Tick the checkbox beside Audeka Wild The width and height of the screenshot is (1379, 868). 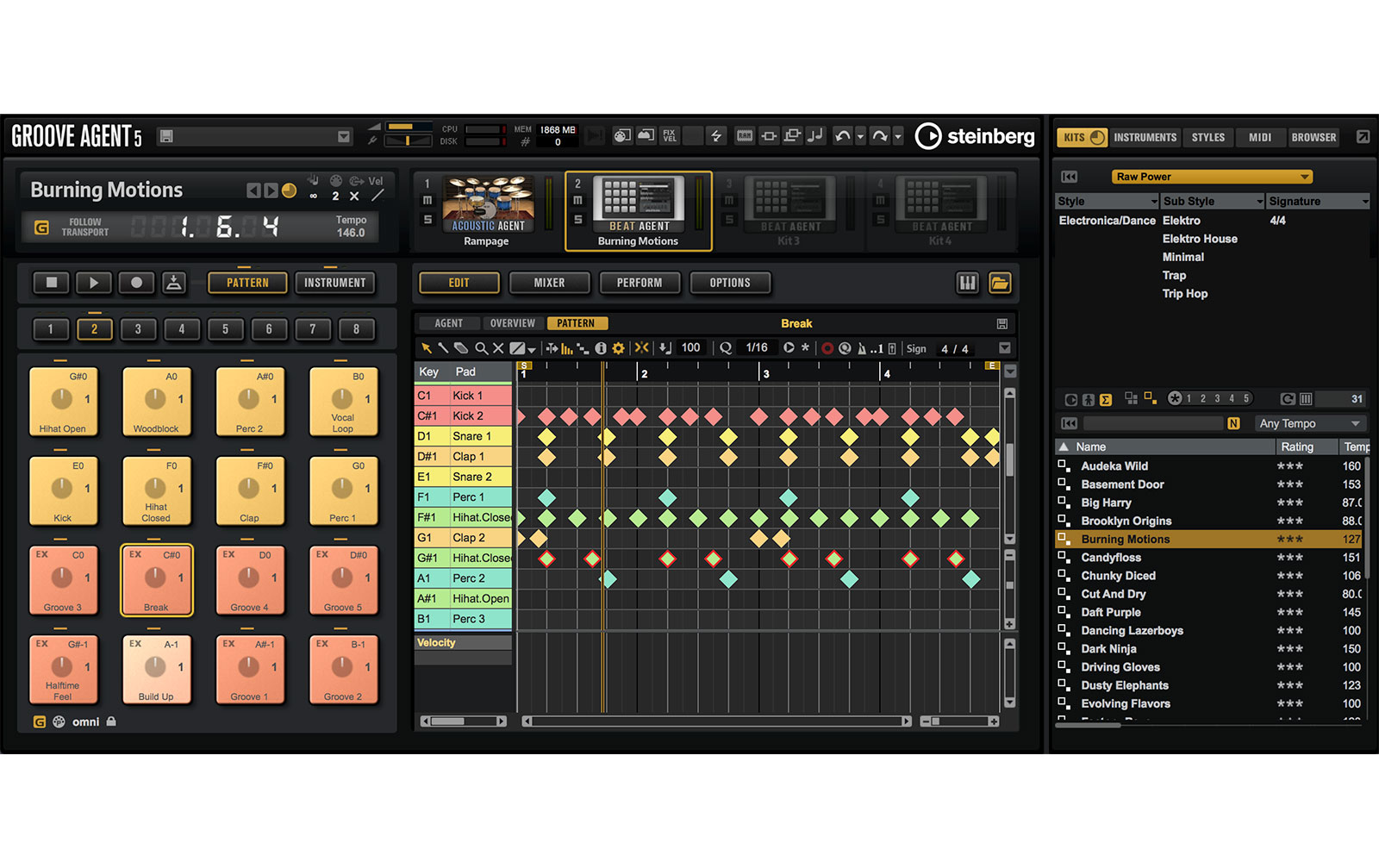click(x=1063, y=465)
